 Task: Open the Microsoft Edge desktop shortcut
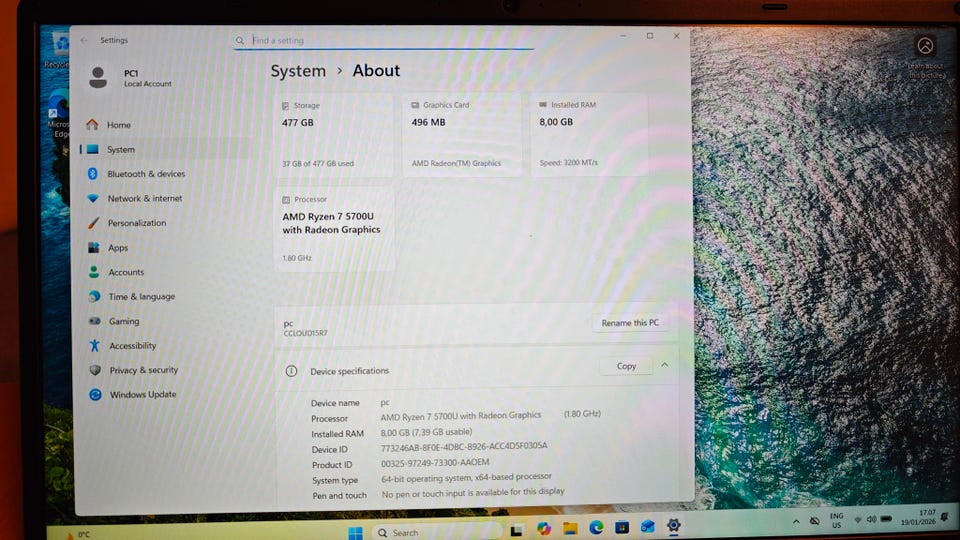[x=59, y=115]
